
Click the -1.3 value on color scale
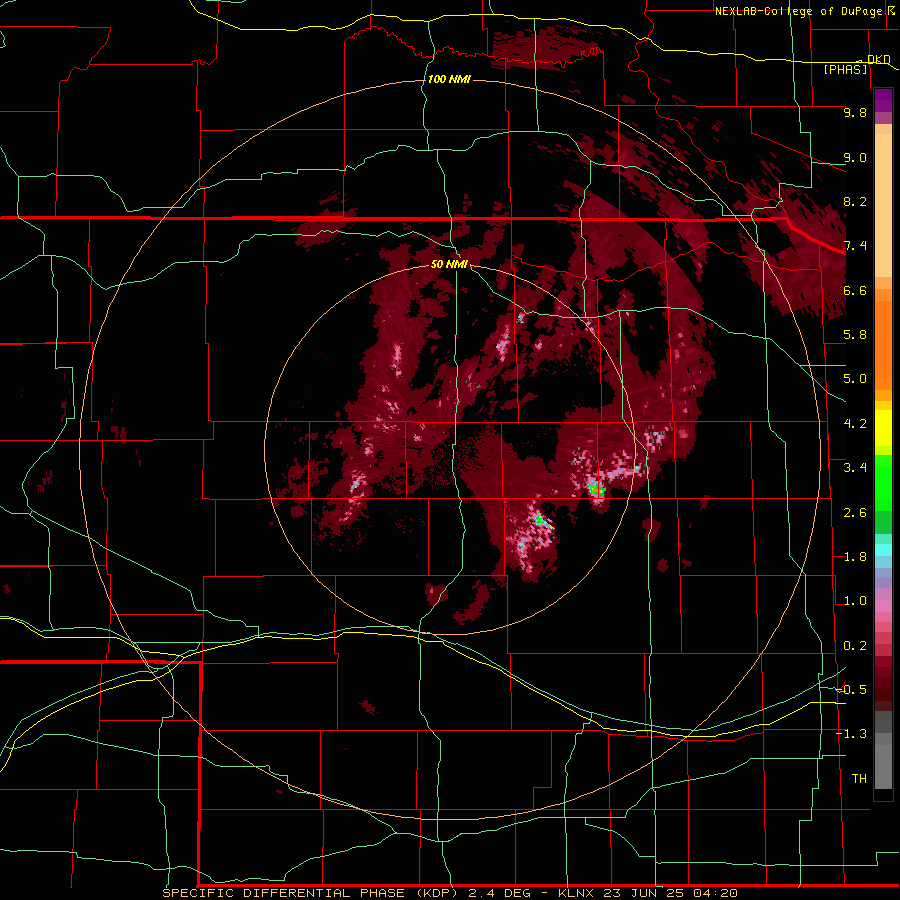(x=851, y=734)
